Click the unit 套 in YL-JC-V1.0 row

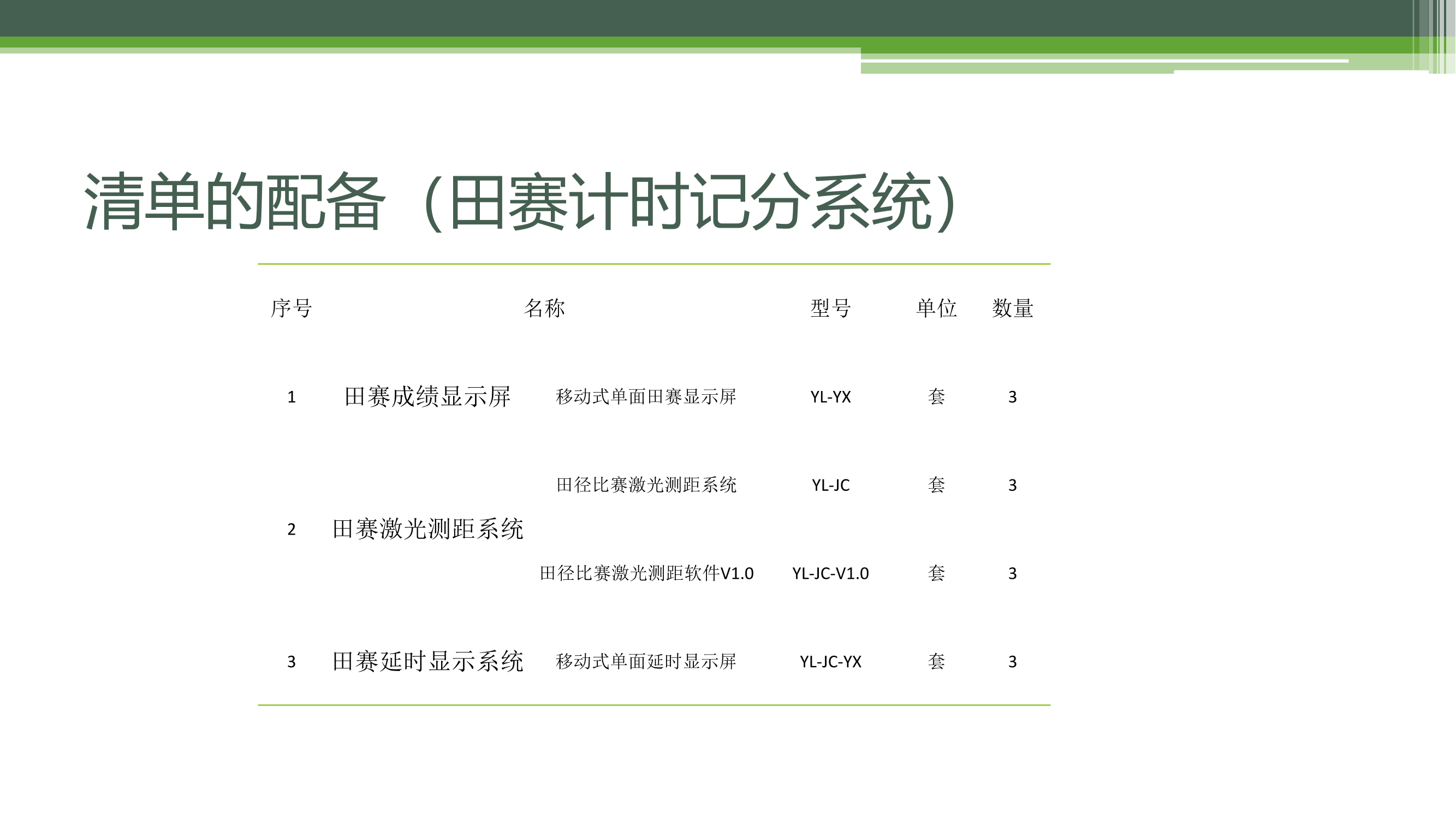pos(936,573)
